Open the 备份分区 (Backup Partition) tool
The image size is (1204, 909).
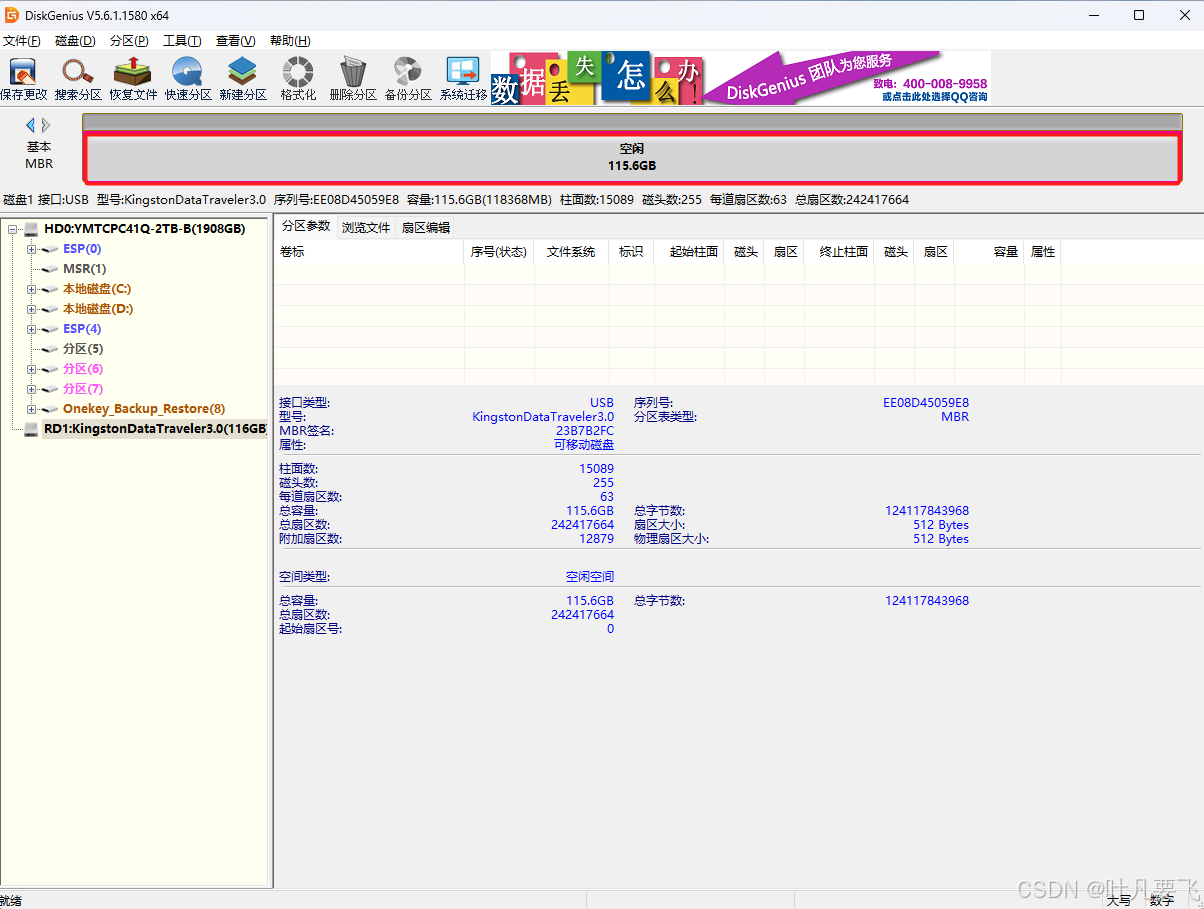click(x=408, y=79)
